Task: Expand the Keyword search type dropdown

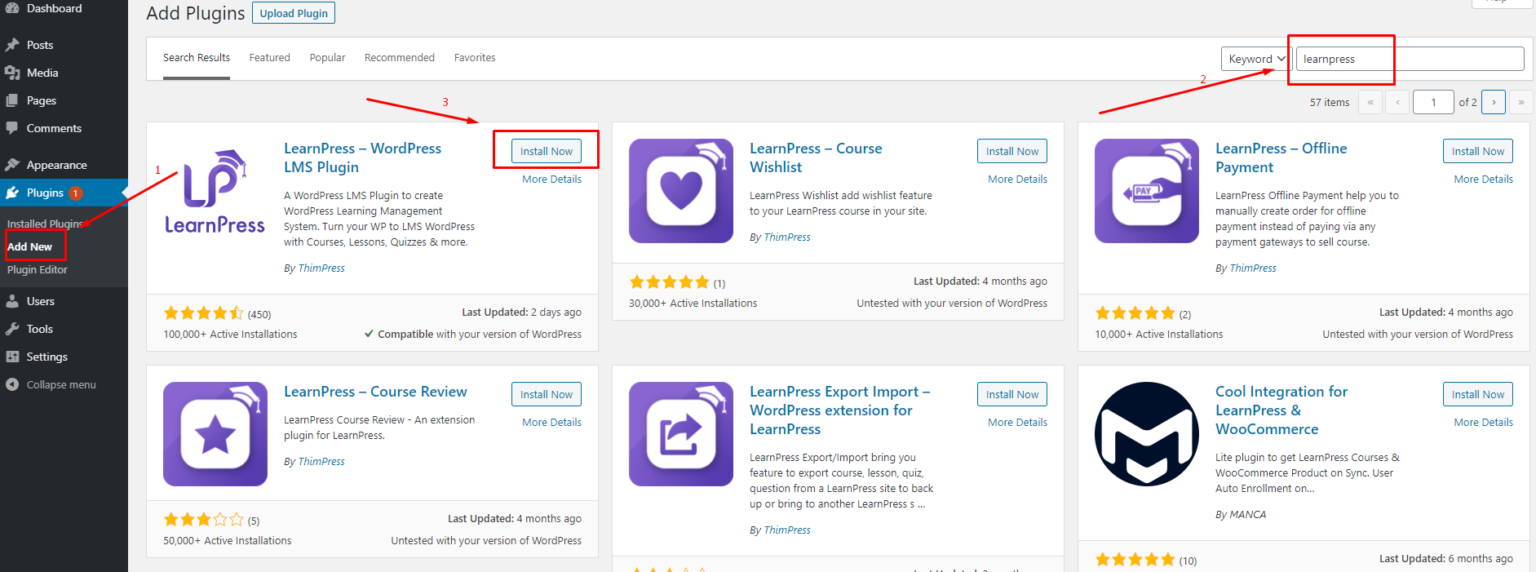Action: pos(1256,59)
